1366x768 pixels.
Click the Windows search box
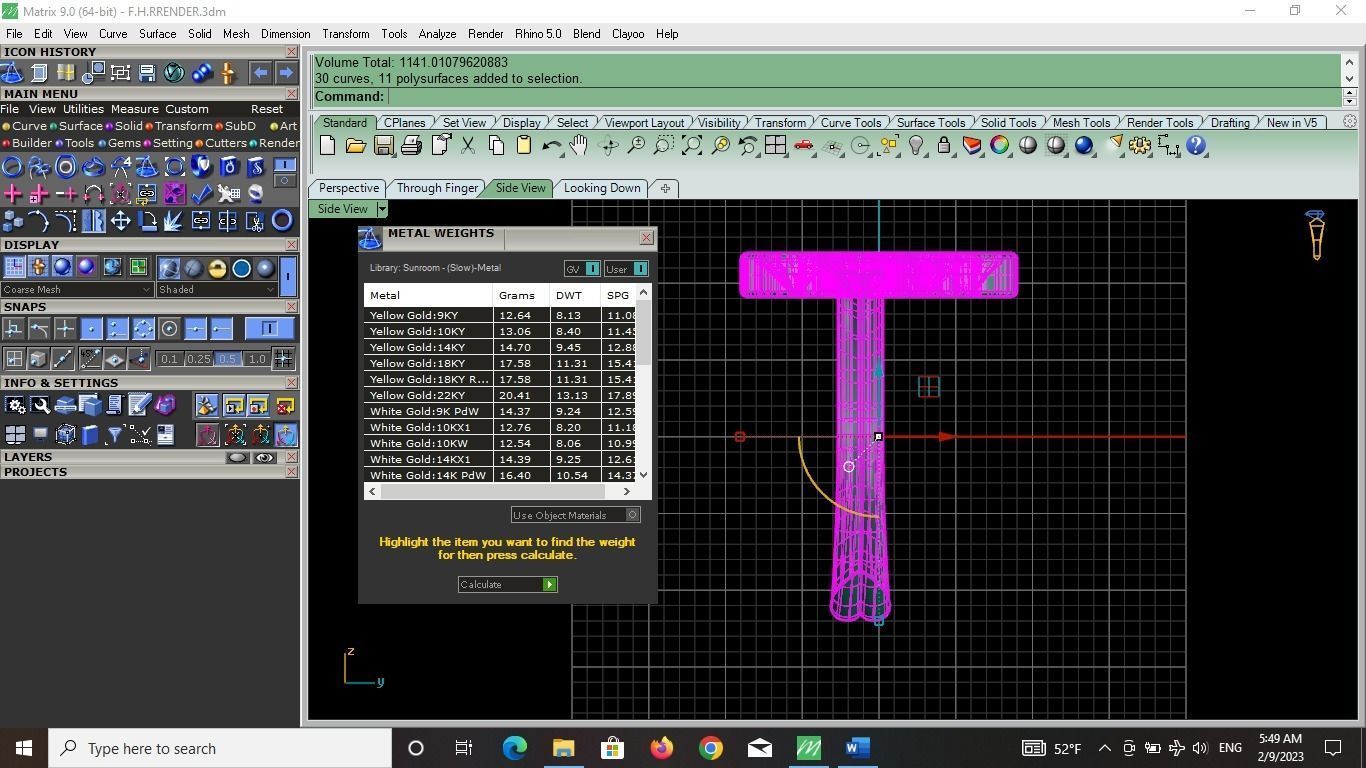[x=220, y=748]
